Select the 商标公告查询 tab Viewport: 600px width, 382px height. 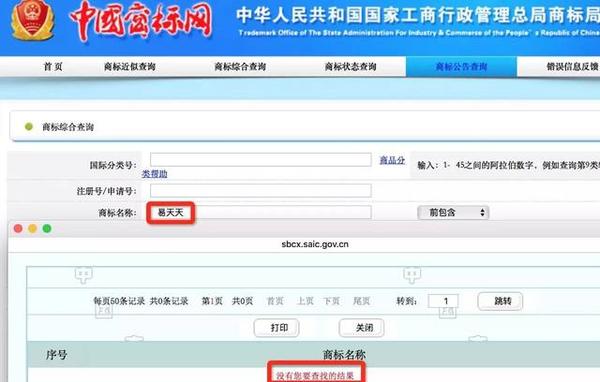[461, 67]
